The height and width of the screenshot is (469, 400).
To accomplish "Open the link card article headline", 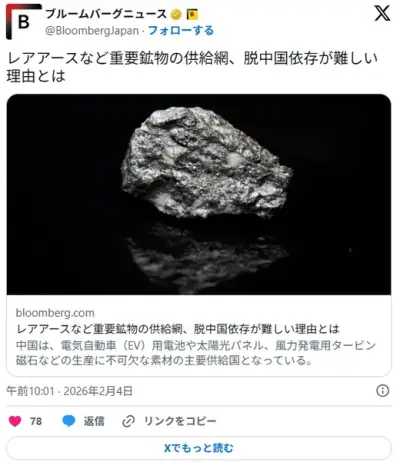I will point(178,329).
